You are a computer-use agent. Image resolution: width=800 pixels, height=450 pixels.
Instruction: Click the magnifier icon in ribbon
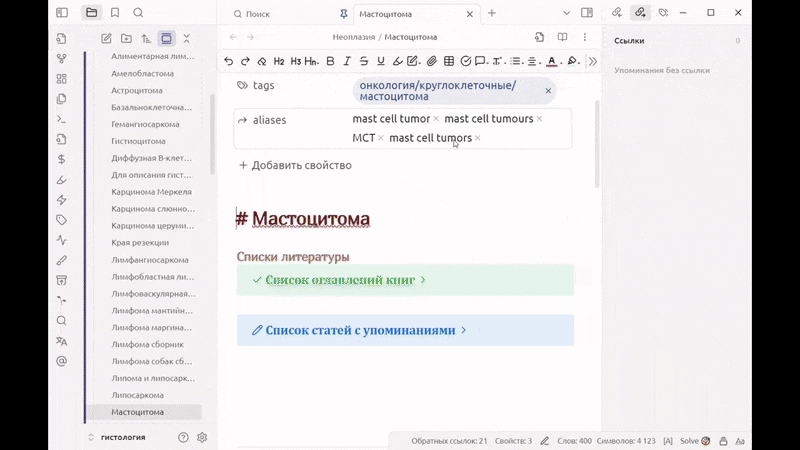[61, 320]
